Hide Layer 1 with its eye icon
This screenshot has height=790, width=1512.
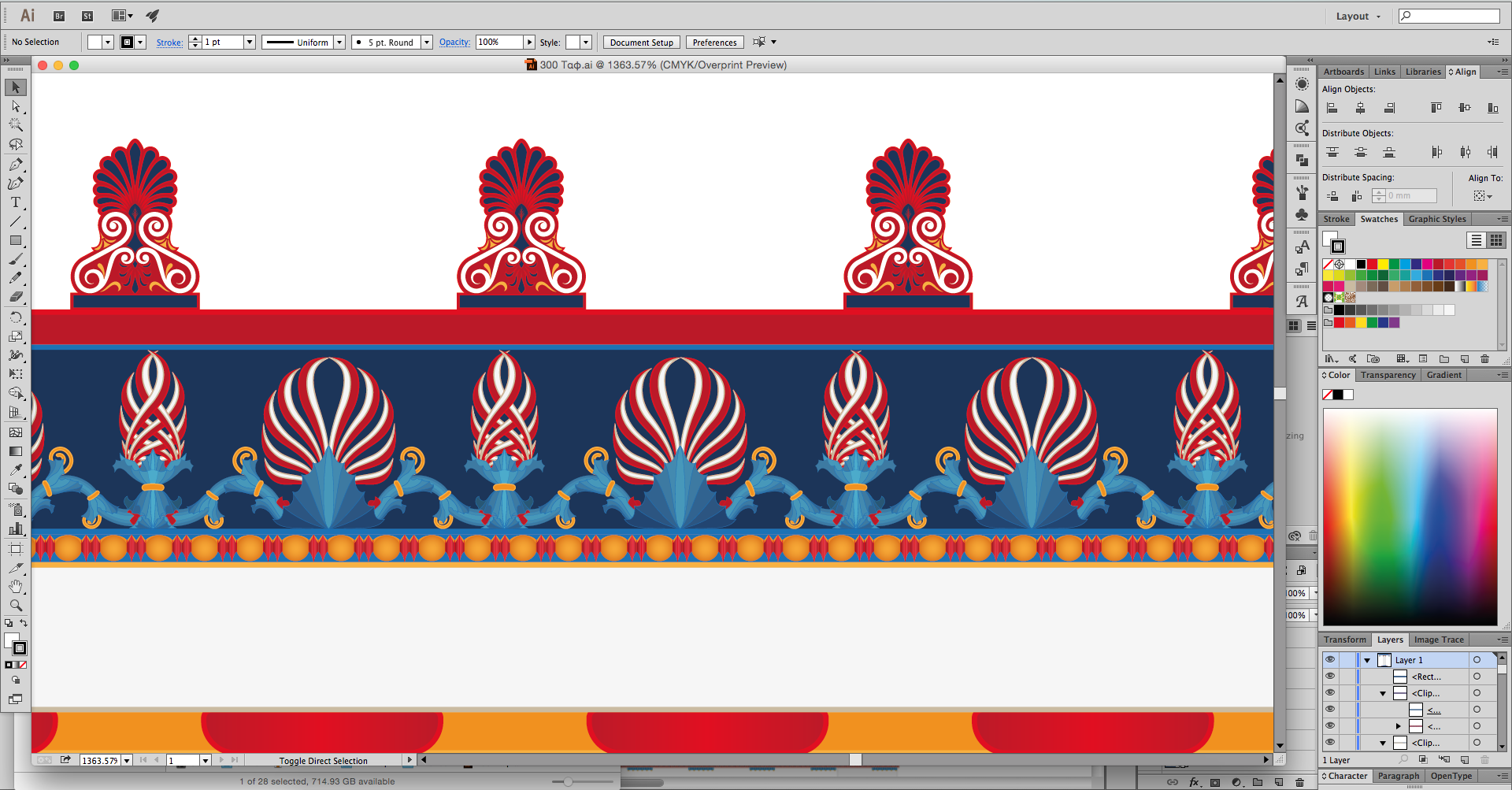pos(1330,660)
